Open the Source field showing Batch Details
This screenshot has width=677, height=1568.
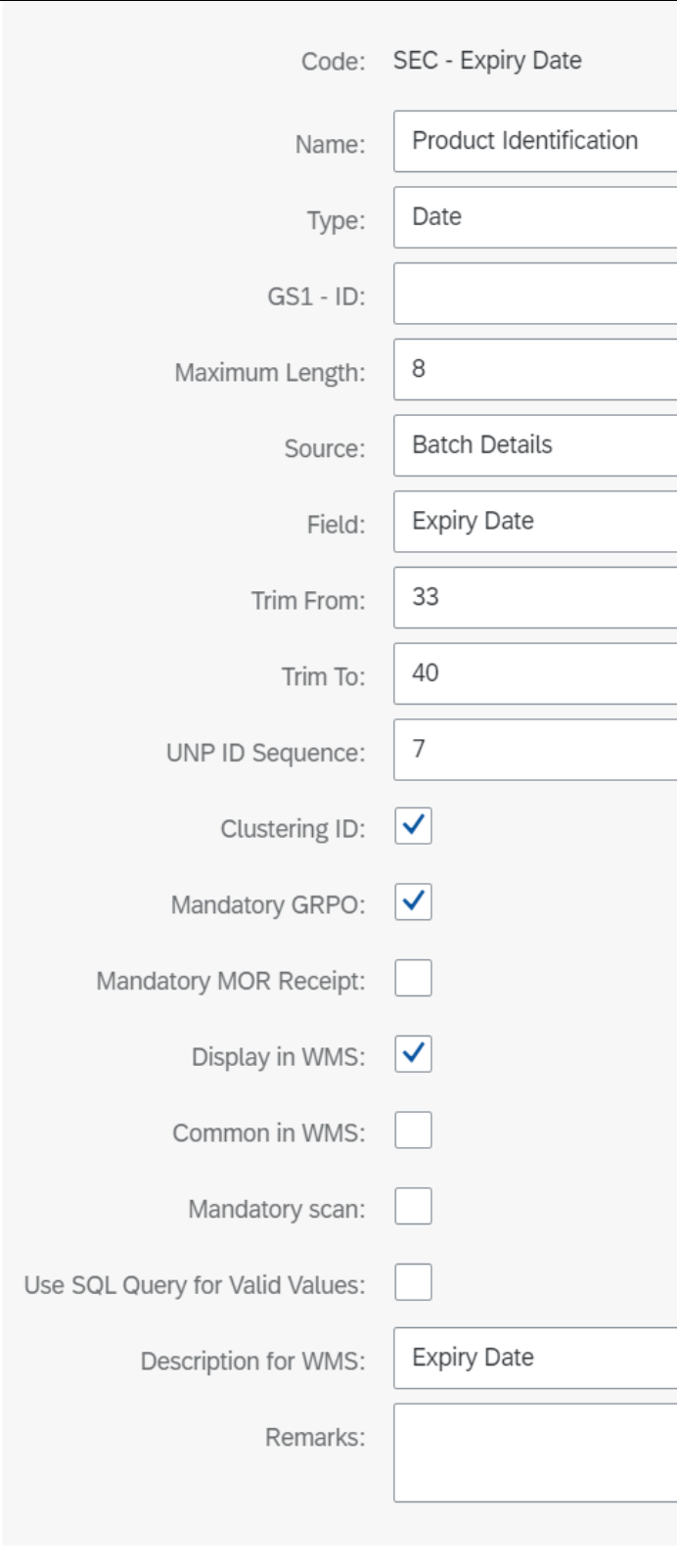coord(535,445)
